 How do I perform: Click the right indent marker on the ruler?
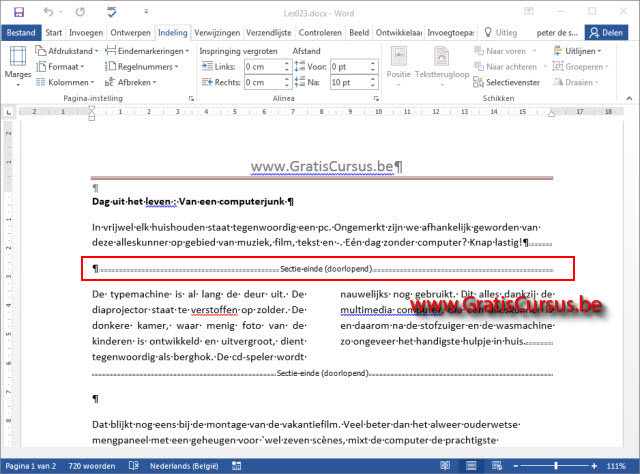(x=551, y=114)
